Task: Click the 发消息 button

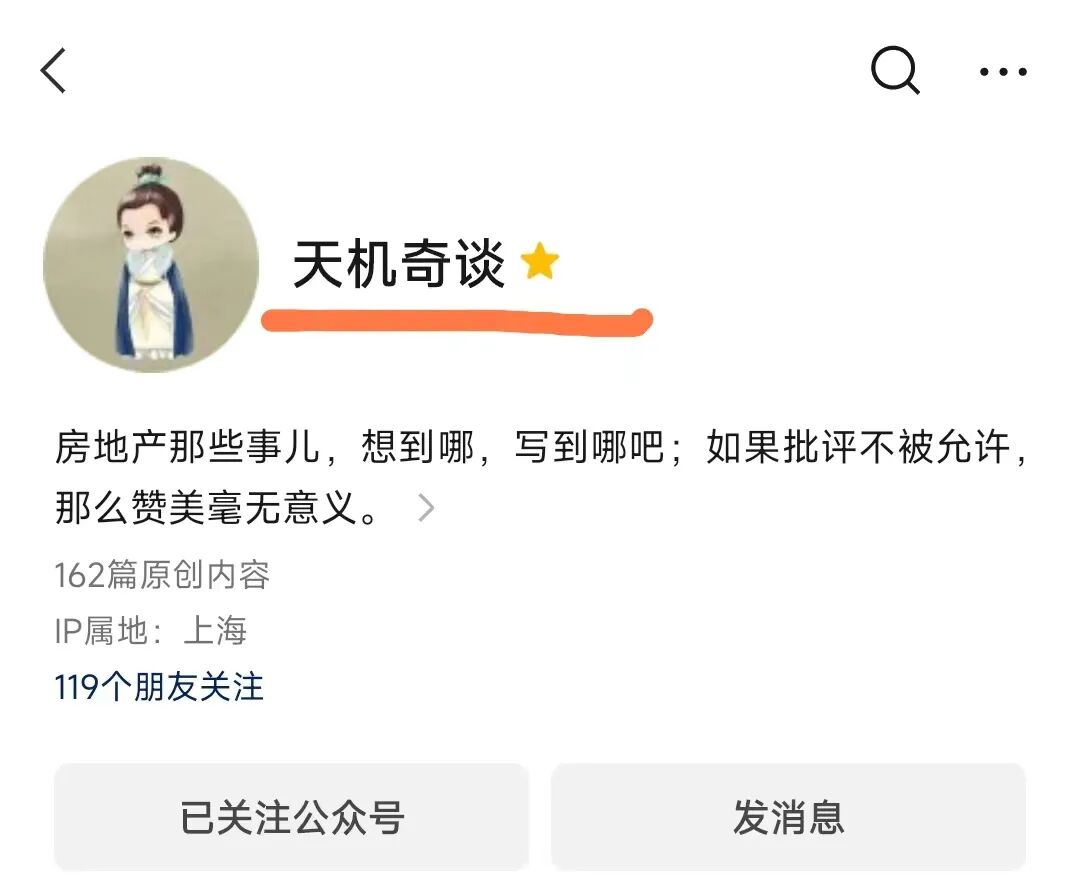Action: (788, 817)
